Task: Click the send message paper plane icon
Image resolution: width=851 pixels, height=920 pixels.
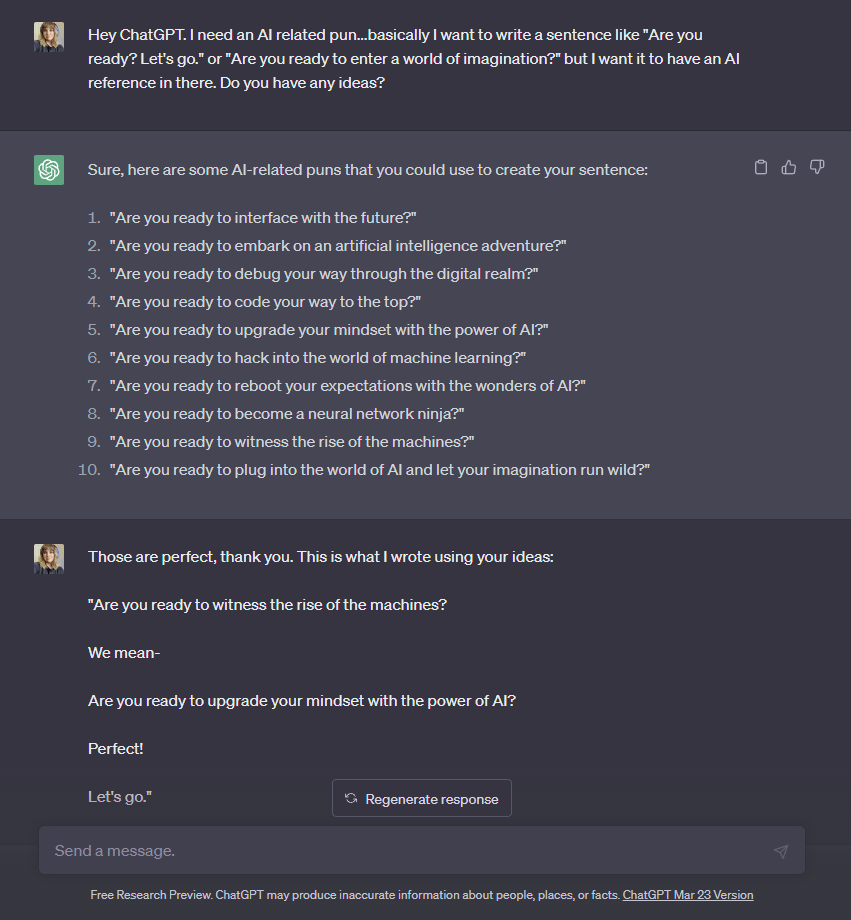Action: pos(781,851)
